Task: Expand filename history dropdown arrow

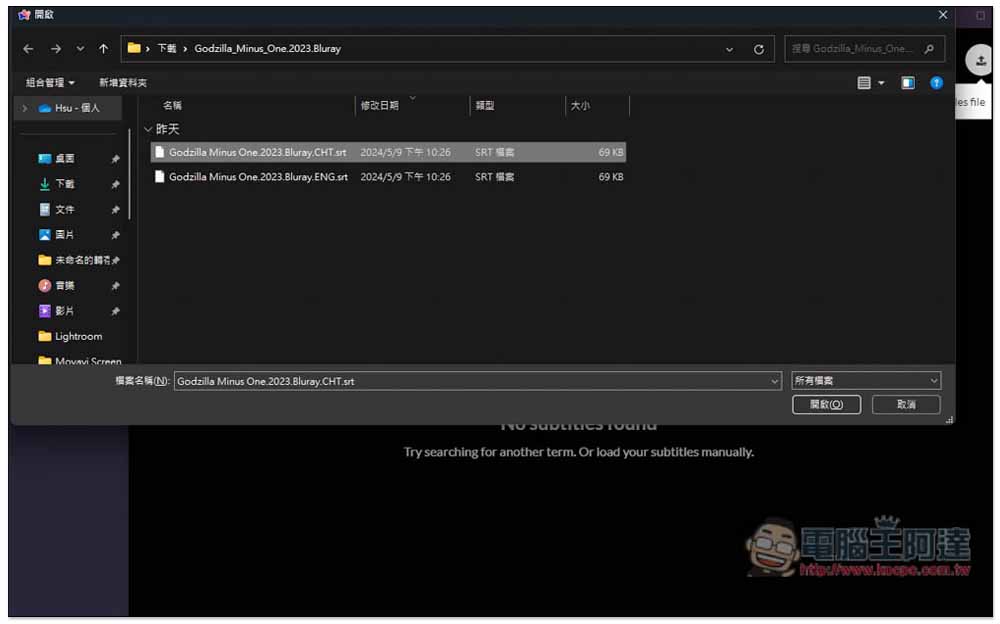Action: click(774, 382)
